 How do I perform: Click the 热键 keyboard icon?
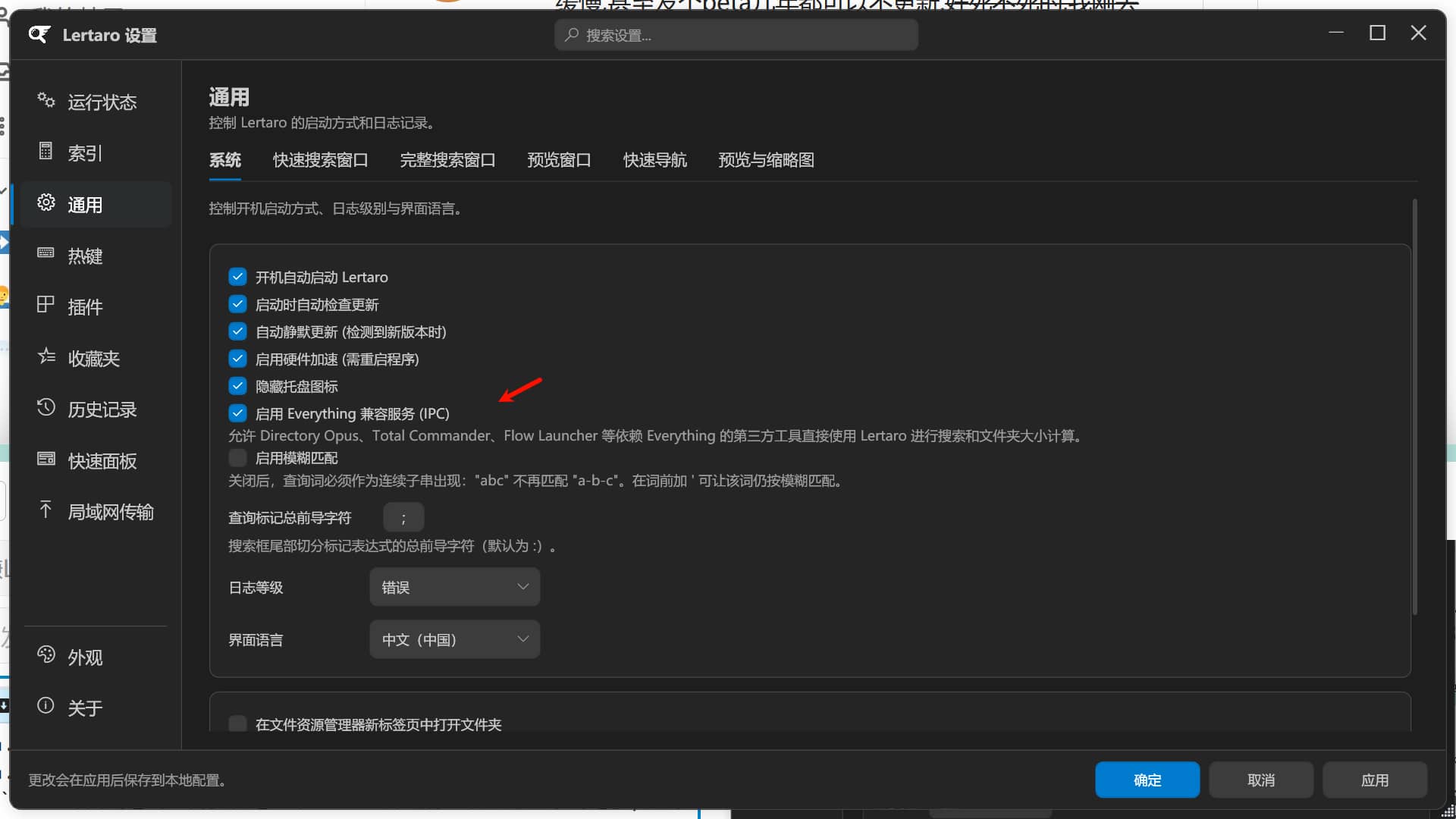46,253
